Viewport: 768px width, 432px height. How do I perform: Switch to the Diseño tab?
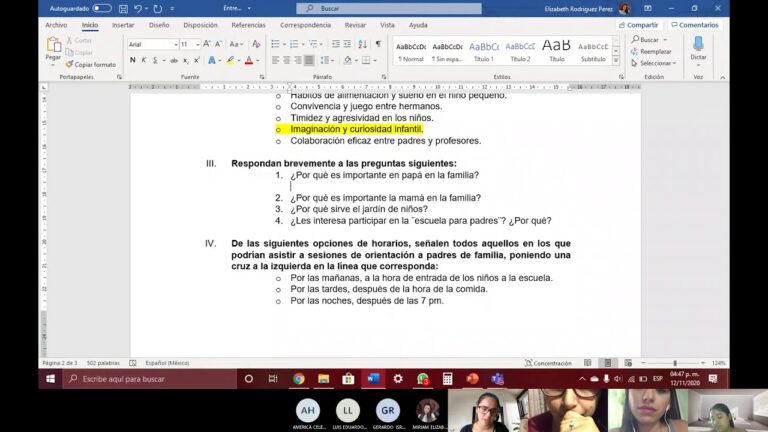point(159,25)
